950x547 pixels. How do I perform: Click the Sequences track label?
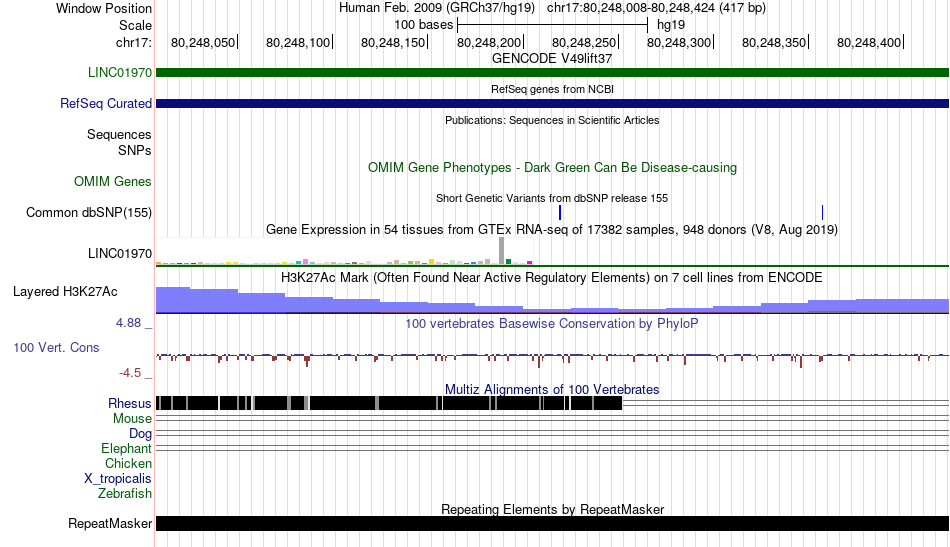click(x=119, y=134)
